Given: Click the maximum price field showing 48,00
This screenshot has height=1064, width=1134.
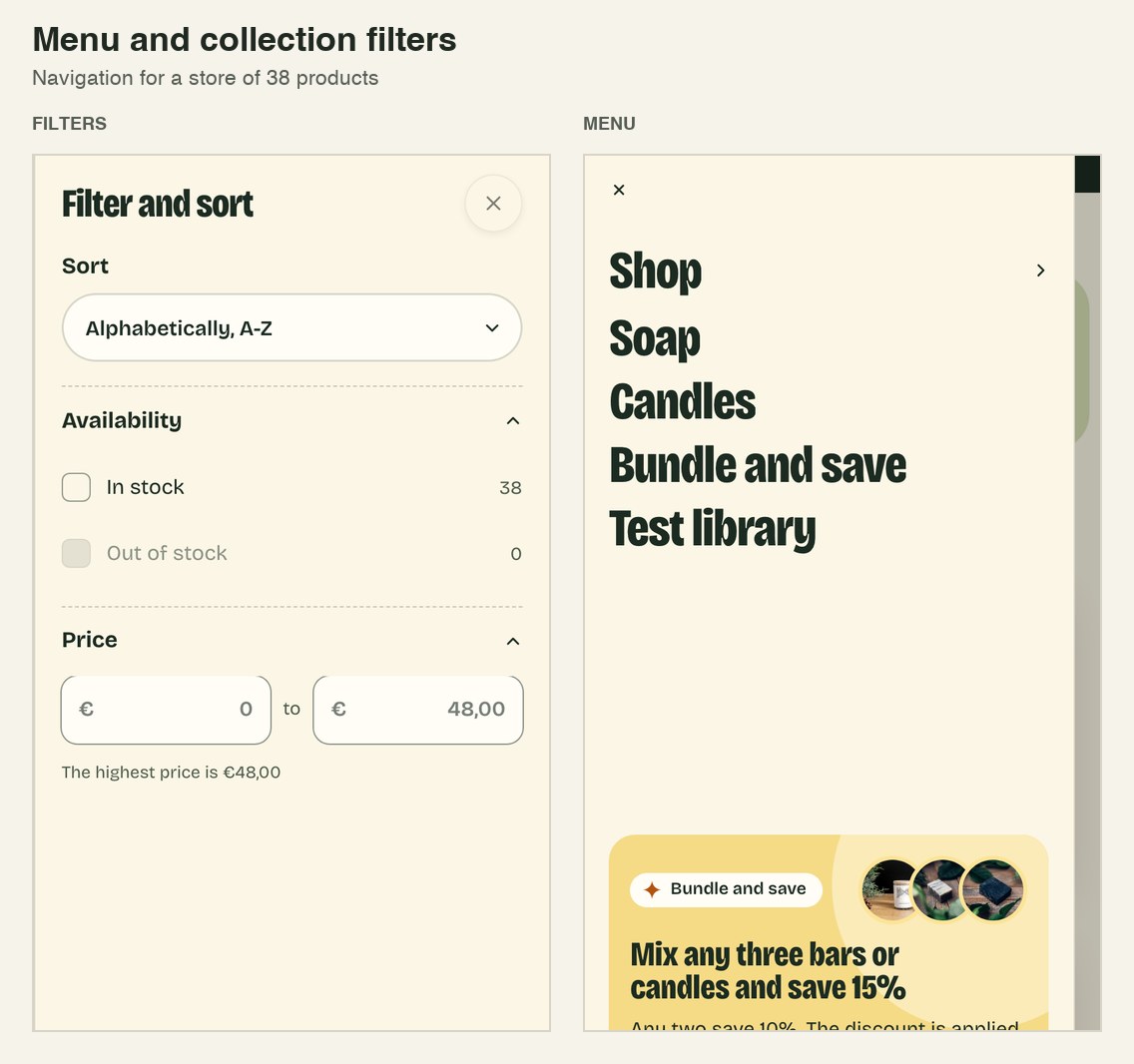Looking at the screenshot, I should click(418, 710).
